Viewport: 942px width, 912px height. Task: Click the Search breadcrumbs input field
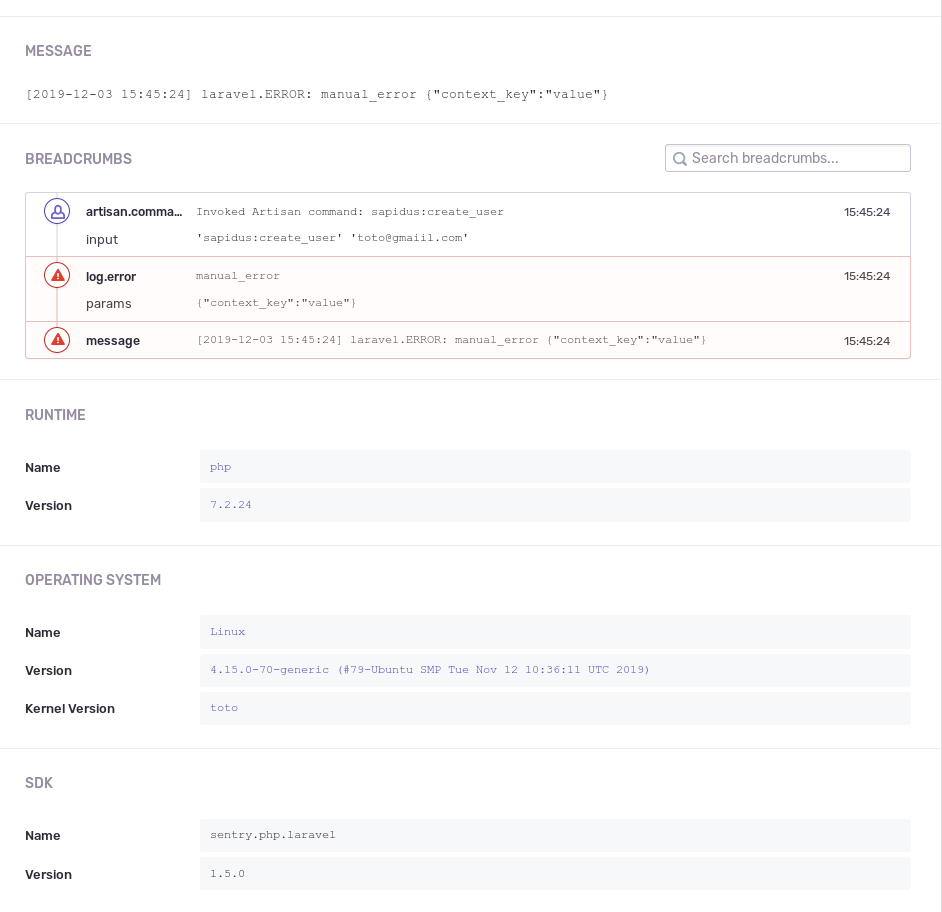[790, 158]
